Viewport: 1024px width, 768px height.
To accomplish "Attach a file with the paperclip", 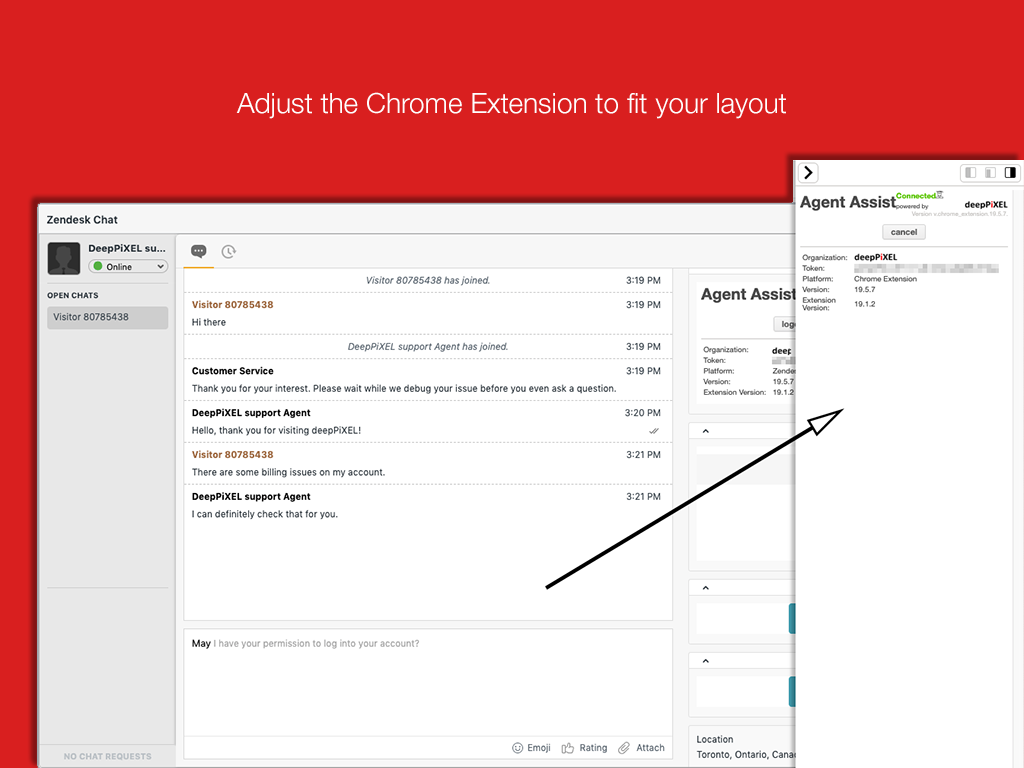I will tap(624, 747).
